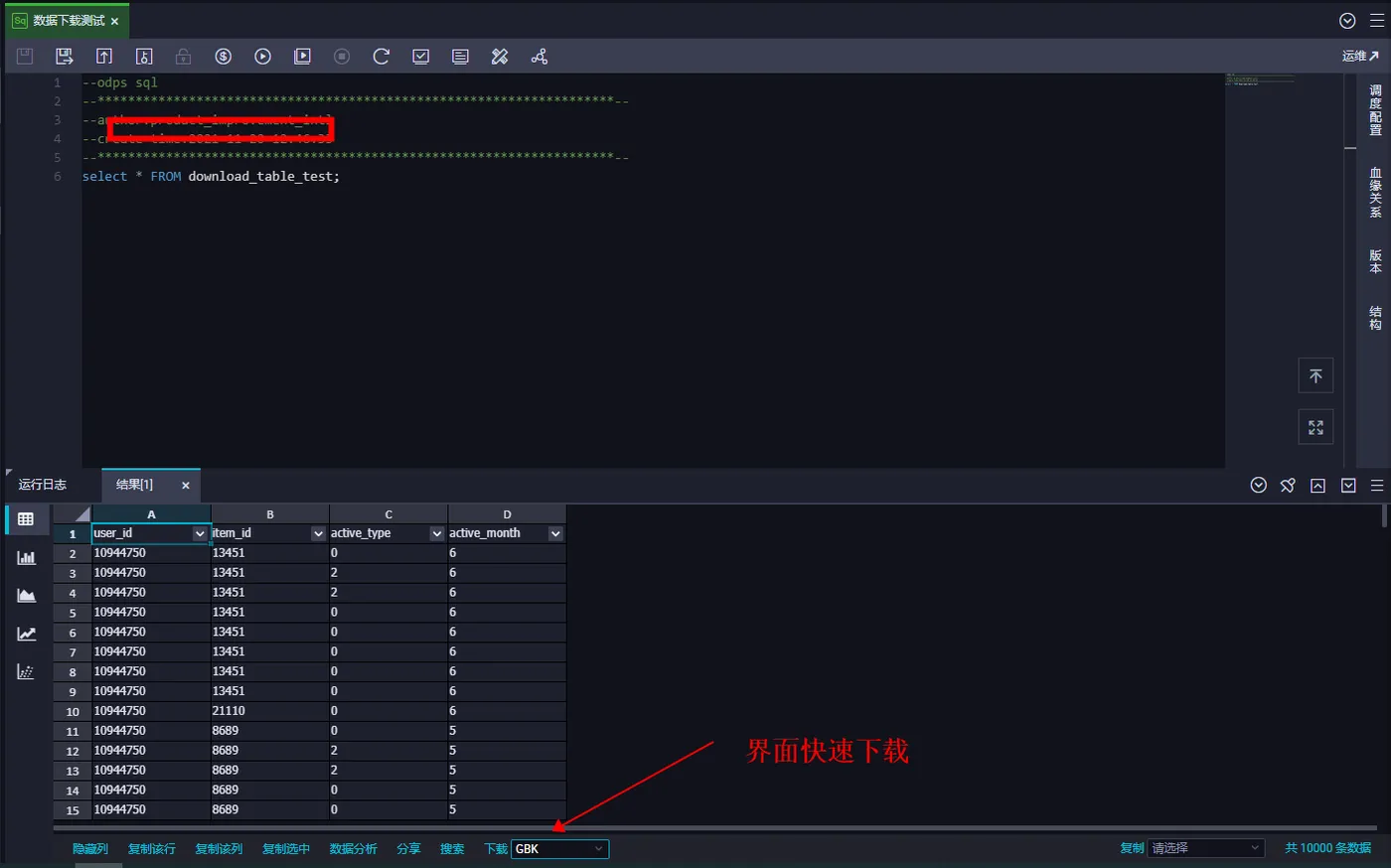The height and width of the screenshot is (868, 1391).
Task: Click the results horizontal scrollbar
Action: coord(715,827)
